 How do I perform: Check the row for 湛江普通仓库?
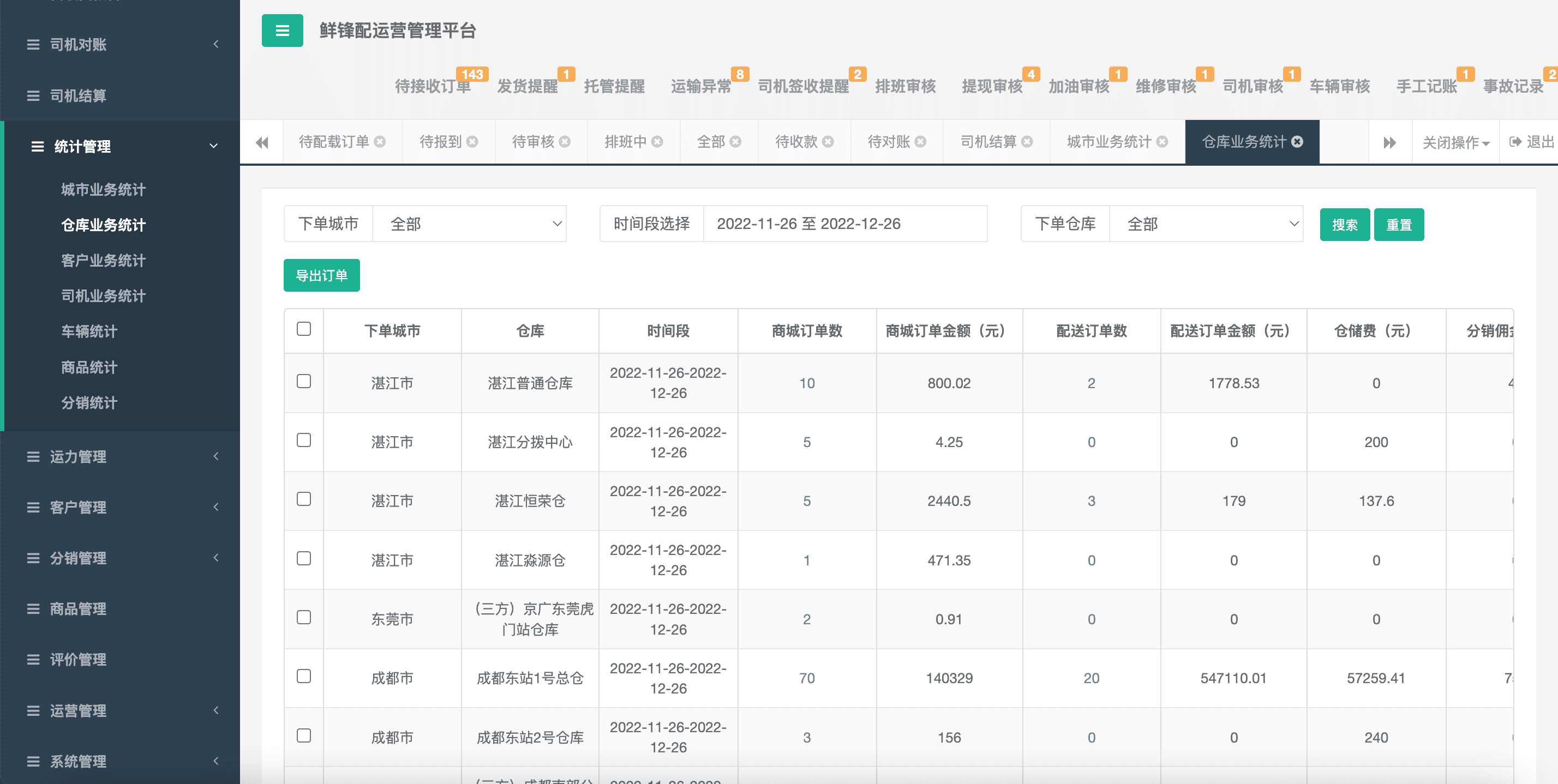point(304,382)
